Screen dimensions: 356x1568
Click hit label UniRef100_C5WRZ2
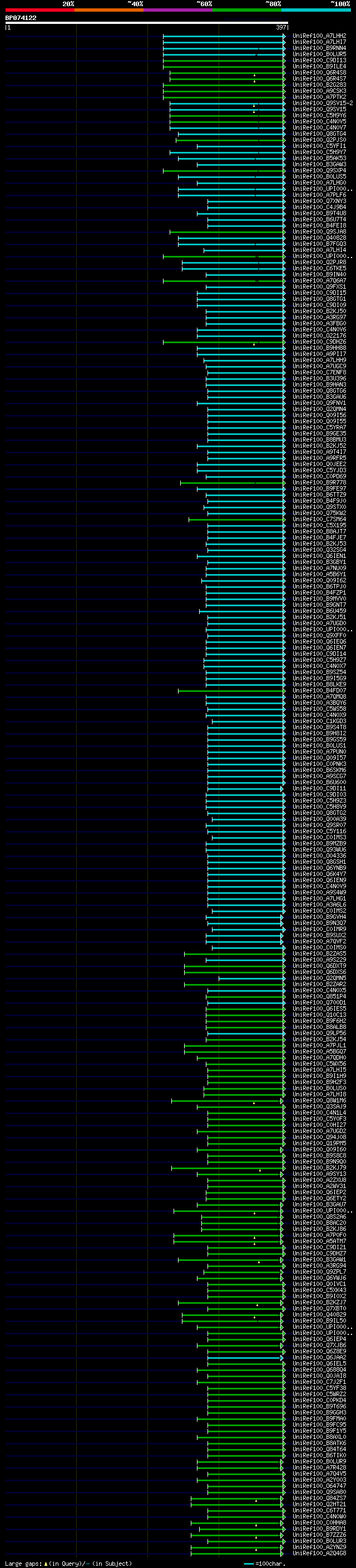coord(319,1394)
